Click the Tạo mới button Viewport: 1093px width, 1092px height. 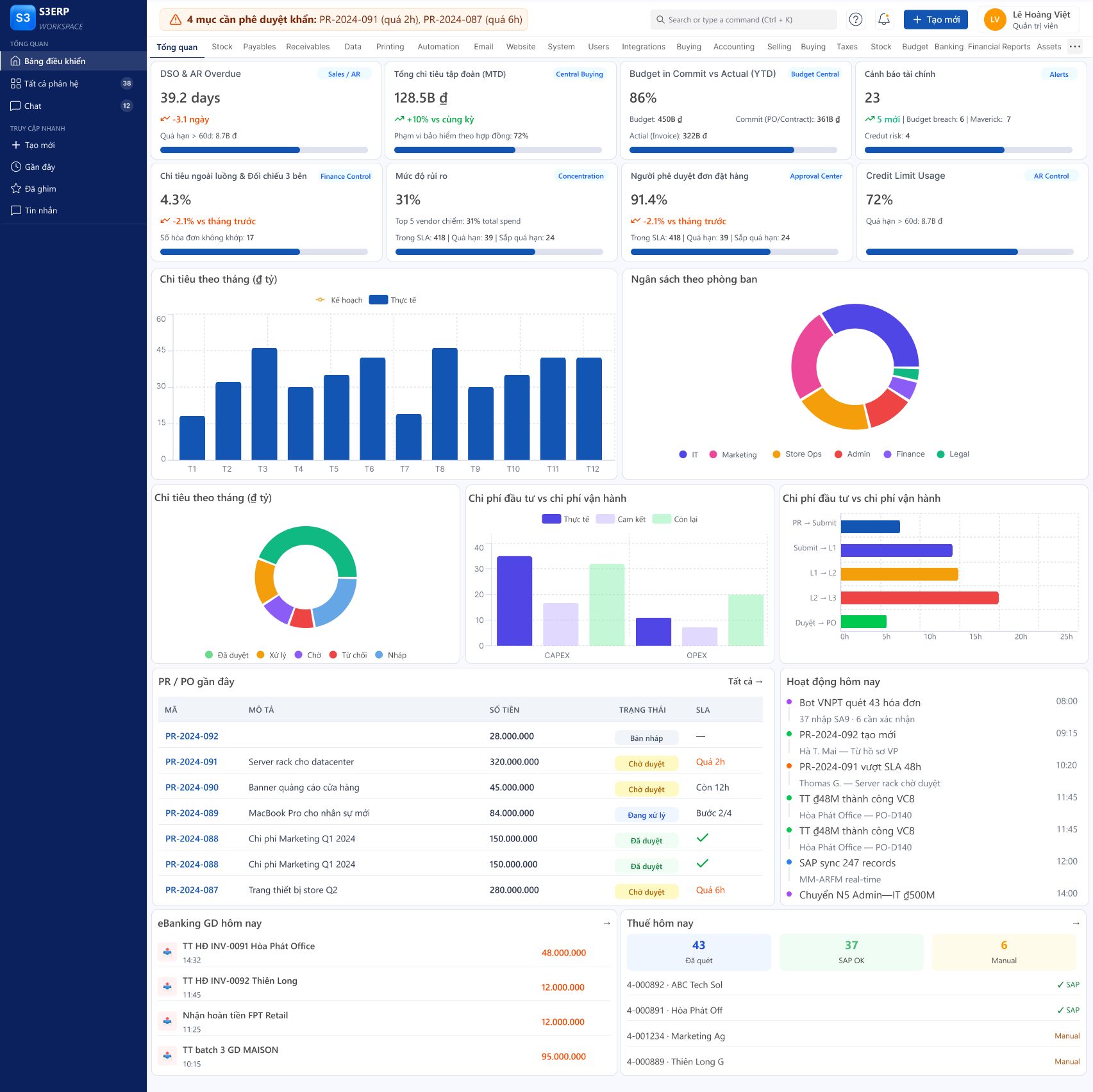point(935,19)
